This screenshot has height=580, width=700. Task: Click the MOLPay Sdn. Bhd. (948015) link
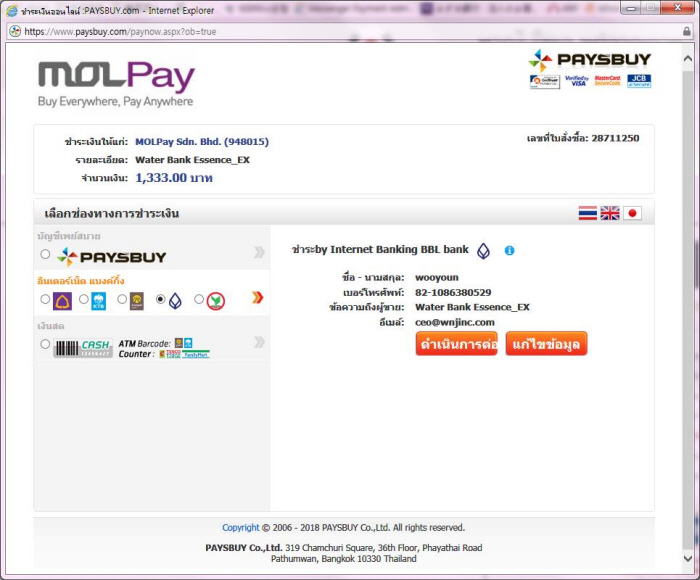(x=202, y=142)
